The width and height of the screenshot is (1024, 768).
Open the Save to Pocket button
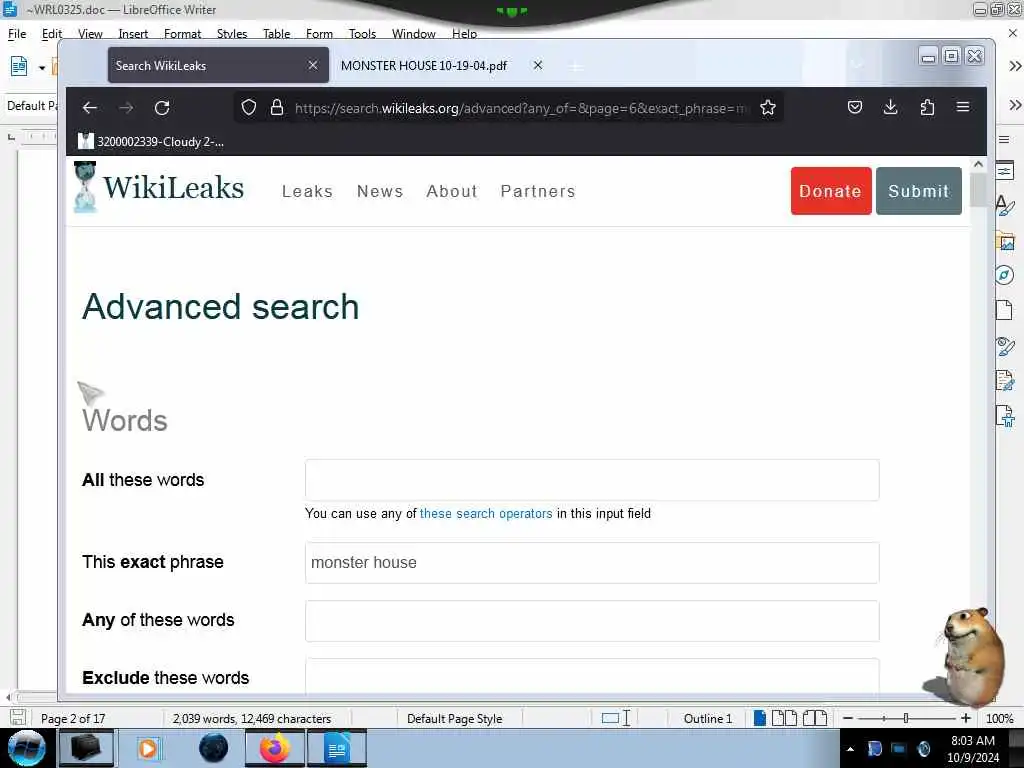point(855,107)
